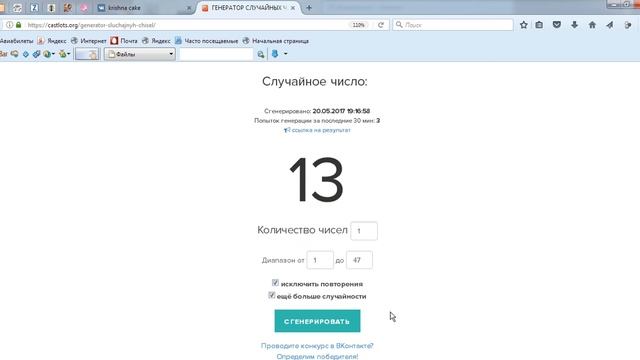The image size is (640, 360).
Task: Click the blue diamond toolbar icon
Action: (x=26, y=54)
